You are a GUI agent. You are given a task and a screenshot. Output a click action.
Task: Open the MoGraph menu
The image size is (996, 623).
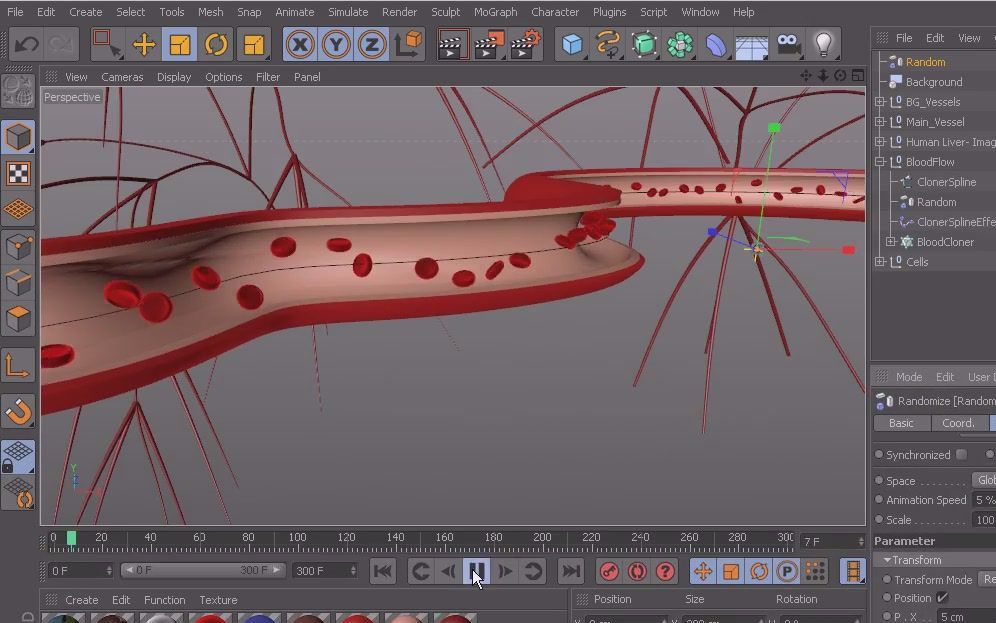495,12
